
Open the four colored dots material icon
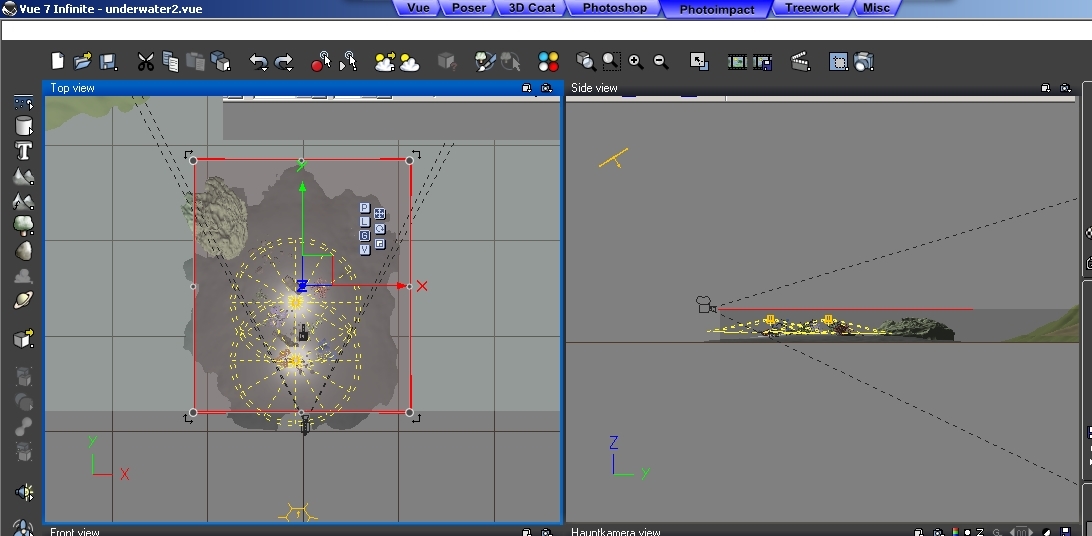[548, 62]
